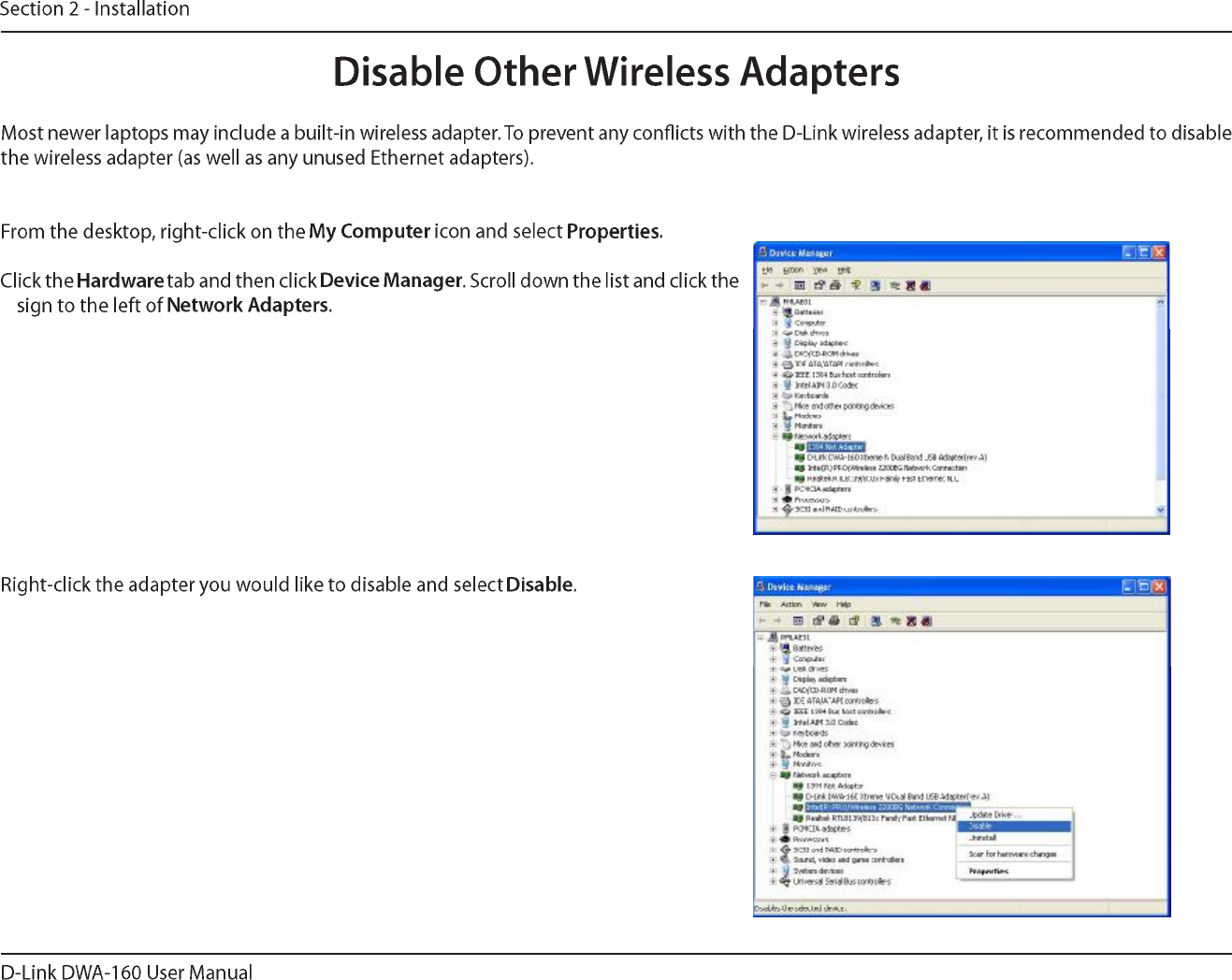Screen dimensions: 1232x980
Task: Open Action menu in lower Device Manager window
Action: pyautogui.click(x=791, y=605)
